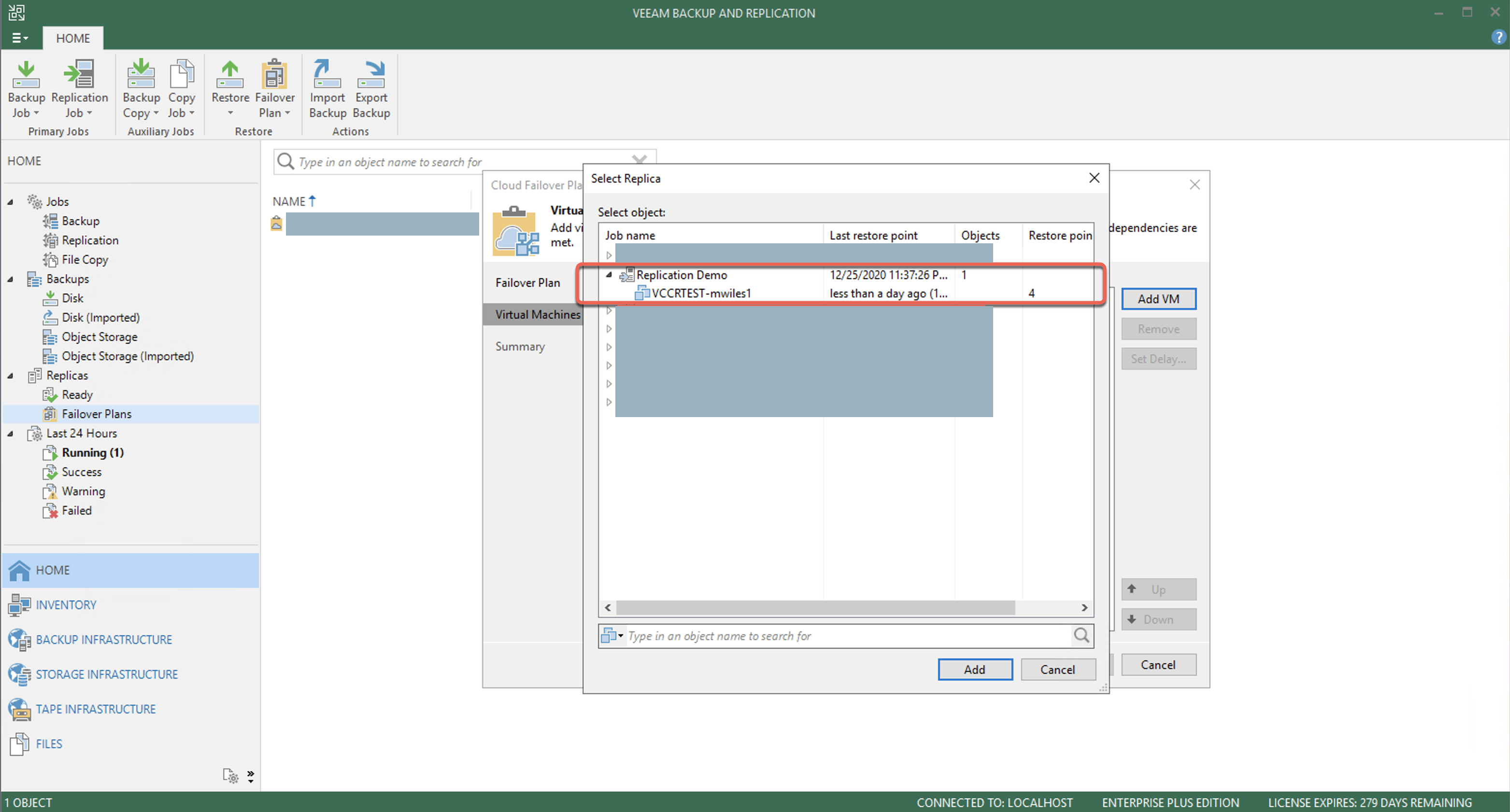1510x812 pixels.
Task: Collapse the Jobs tree node
Action: tap(11, 201)
